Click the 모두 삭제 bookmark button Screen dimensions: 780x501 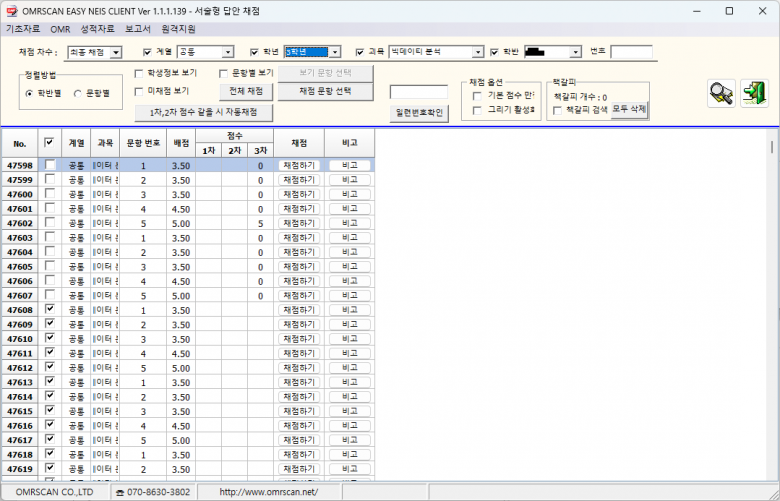pos(629,108)
